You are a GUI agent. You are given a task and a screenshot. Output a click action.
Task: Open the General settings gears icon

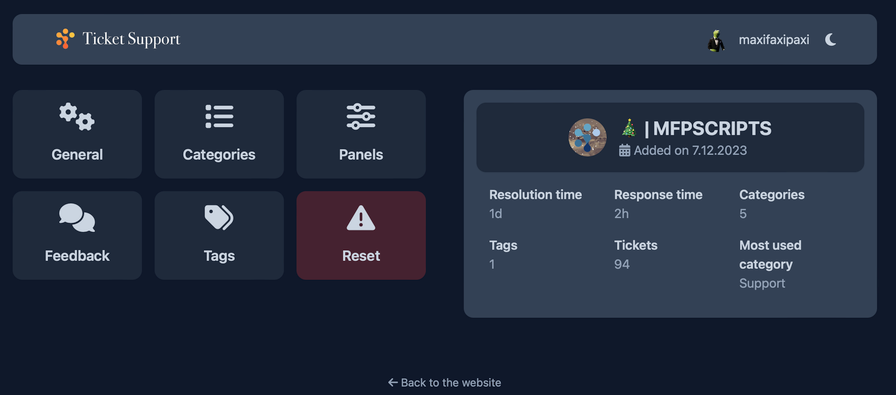click(77, 117)
